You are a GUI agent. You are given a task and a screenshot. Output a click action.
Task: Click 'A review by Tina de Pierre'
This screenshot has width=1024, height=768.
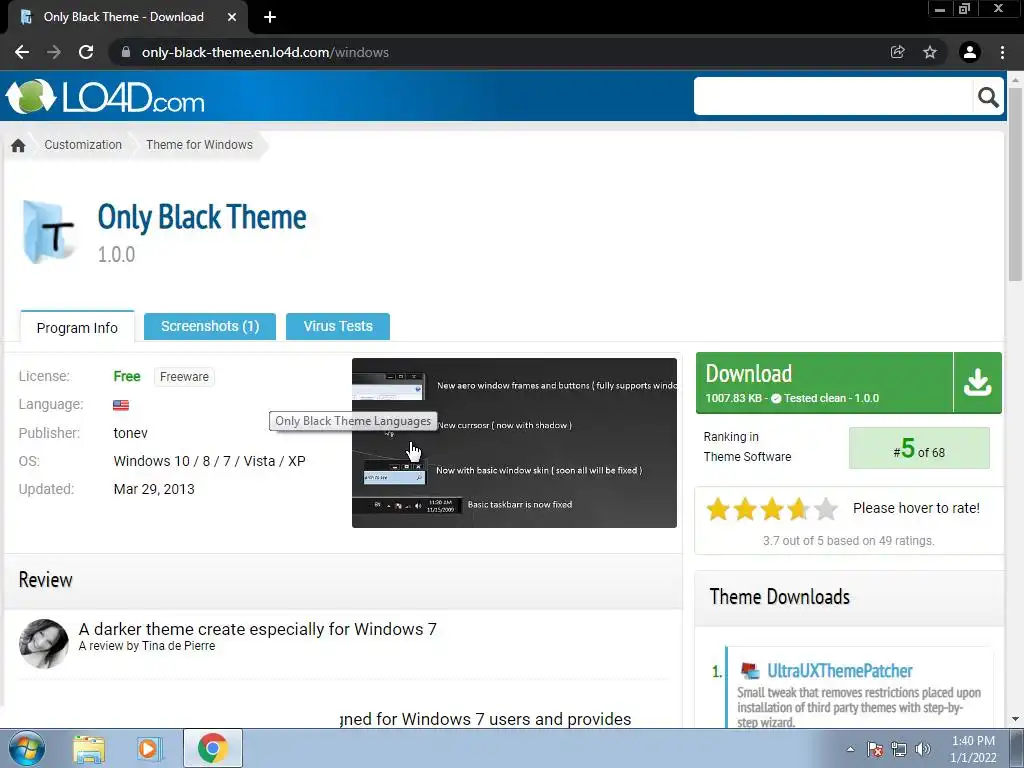(147, 646)
